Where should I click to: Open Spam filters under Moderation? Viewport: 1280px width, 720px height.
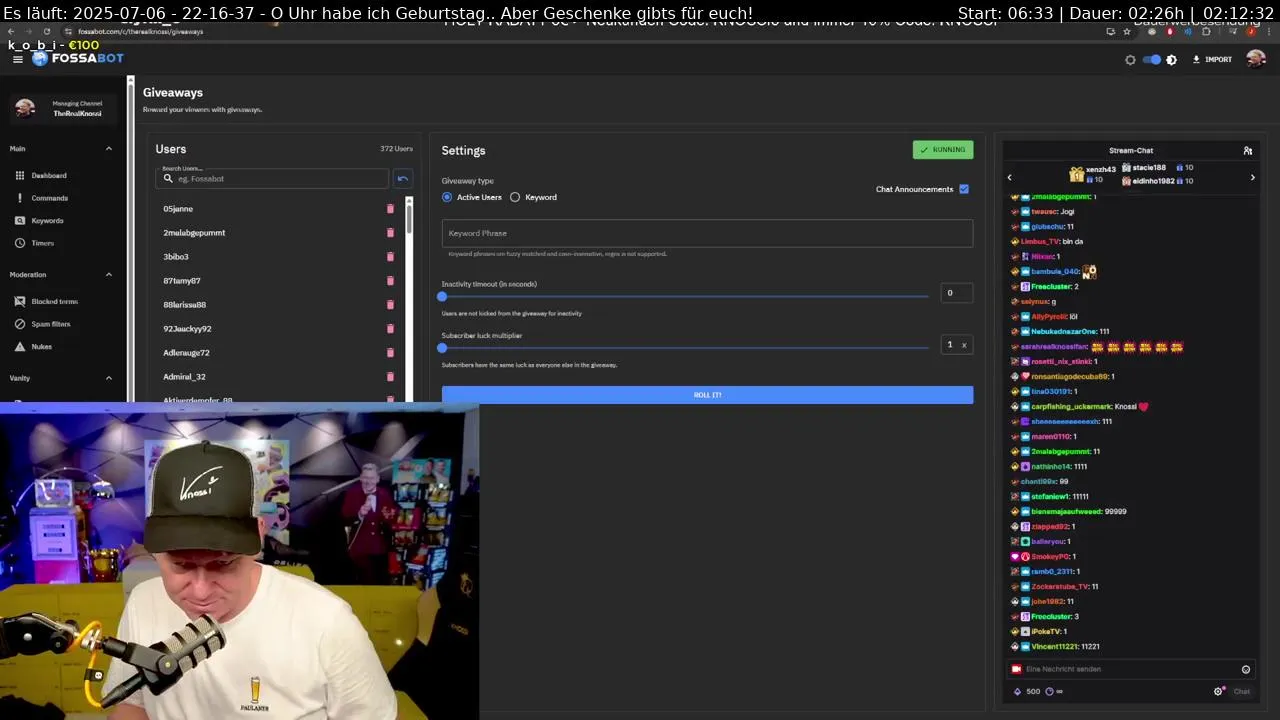(x=50, y=324)
